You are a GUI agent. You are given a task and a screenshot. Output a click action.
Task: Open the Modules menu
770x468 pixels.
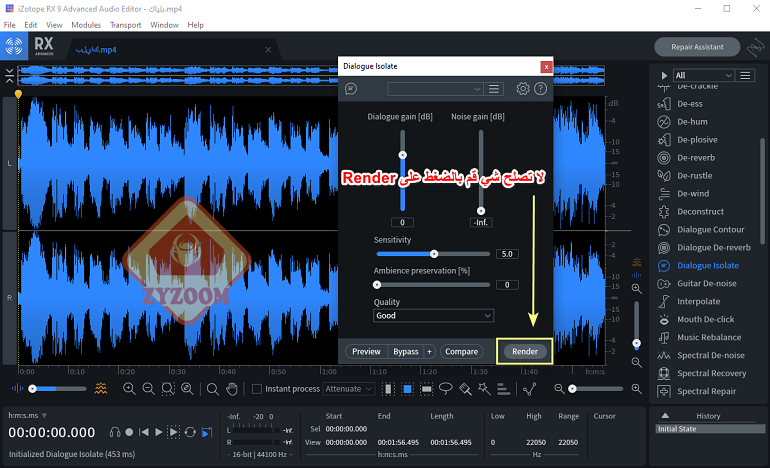[x=86, y=25]
